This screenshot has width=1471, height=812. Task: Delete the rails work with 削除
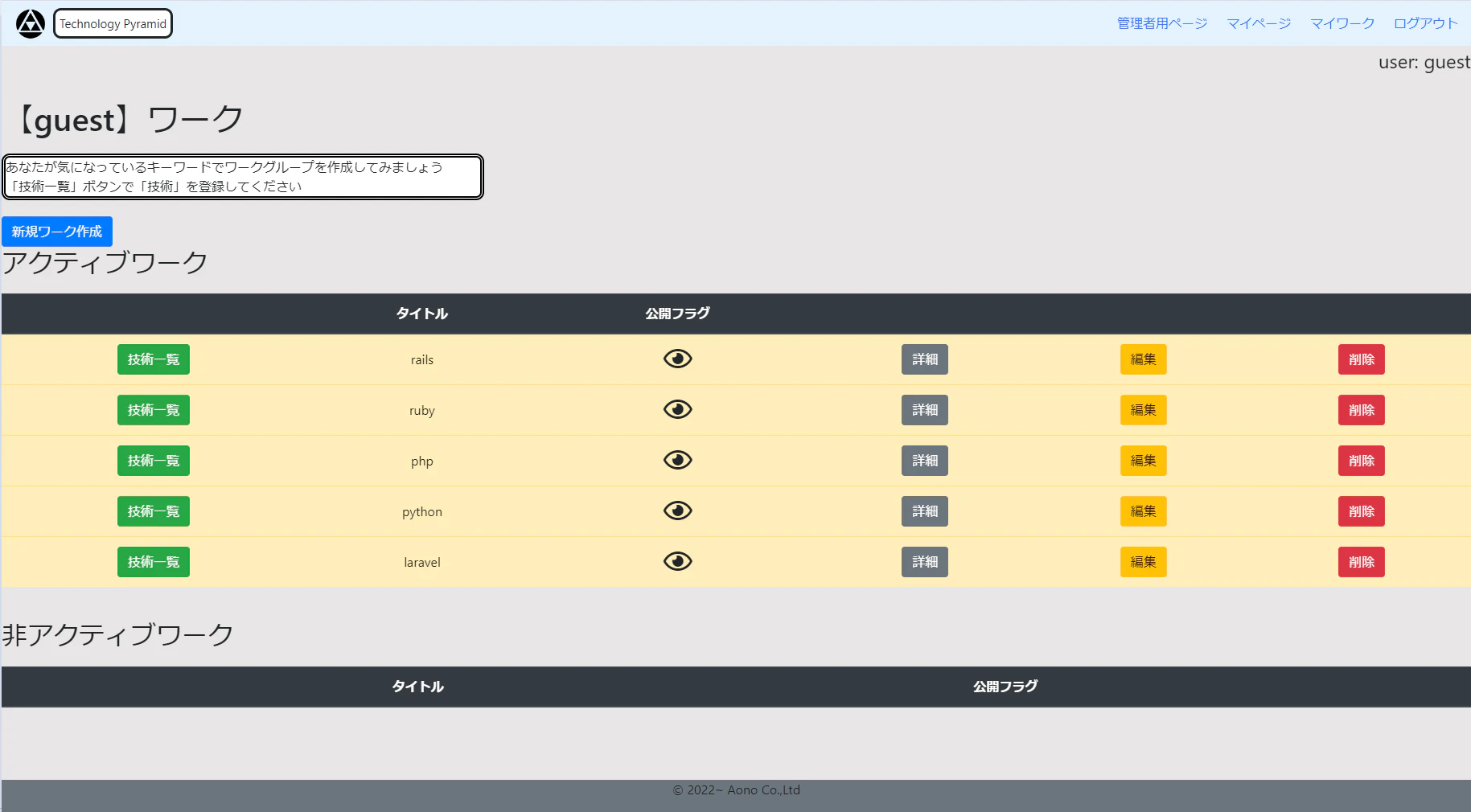point(1362,359)
